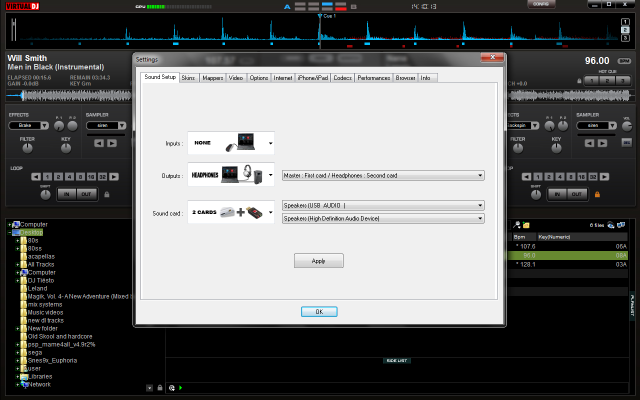This screenshot has height=400, width=640.
Task: Click the Apply button
Action: pos(319,261)
